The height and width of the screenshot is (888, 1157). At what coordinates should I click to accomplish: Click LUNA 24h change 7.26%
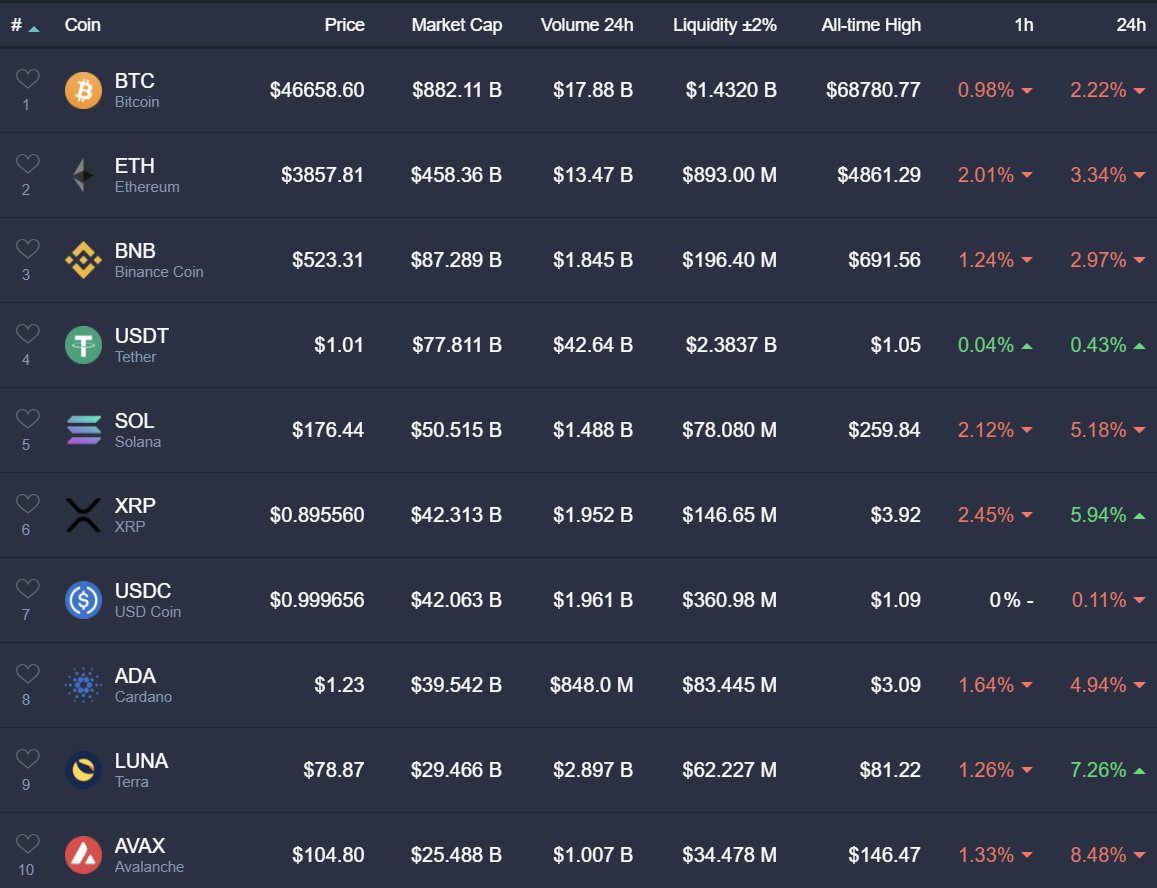click(x=1108, y=769)
